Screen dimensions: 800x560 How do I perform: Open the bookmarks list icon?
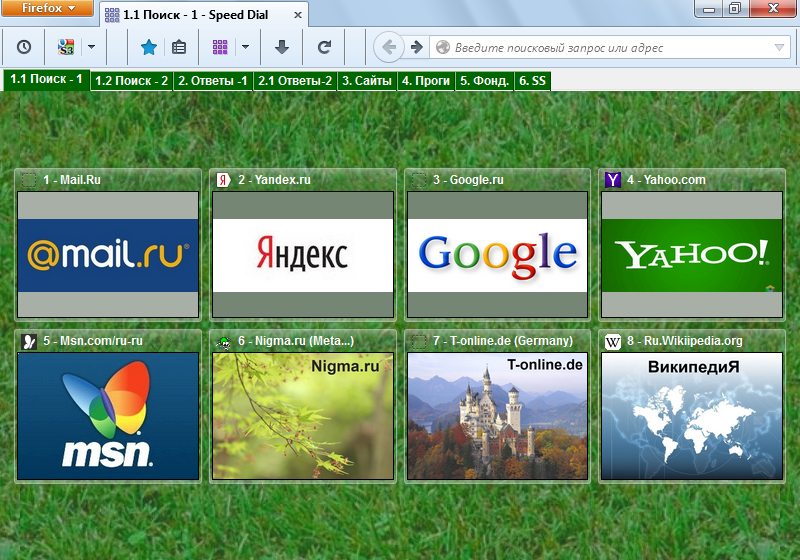coord(179,47)
